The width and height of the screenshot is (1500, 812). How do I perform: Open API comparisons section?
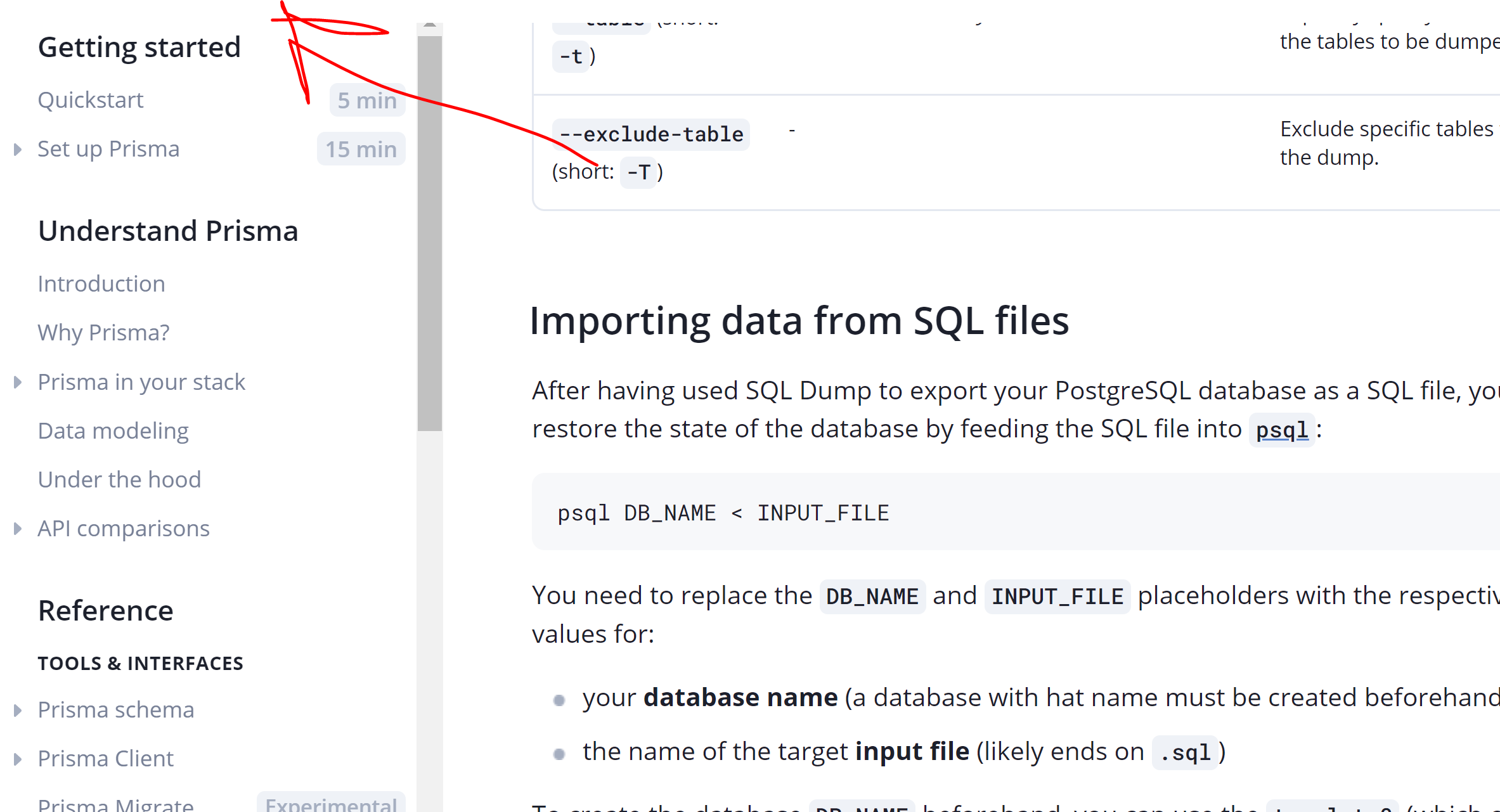124,529
